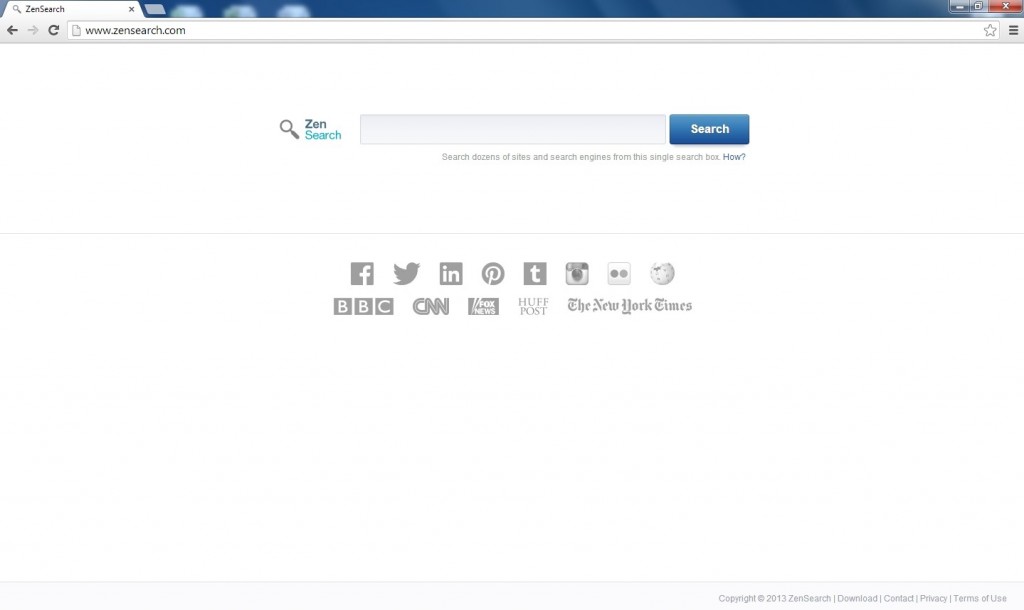Select the ZenSearch browser tab
The height and width of the screenshot is (610, 1024).
point(71,9)
